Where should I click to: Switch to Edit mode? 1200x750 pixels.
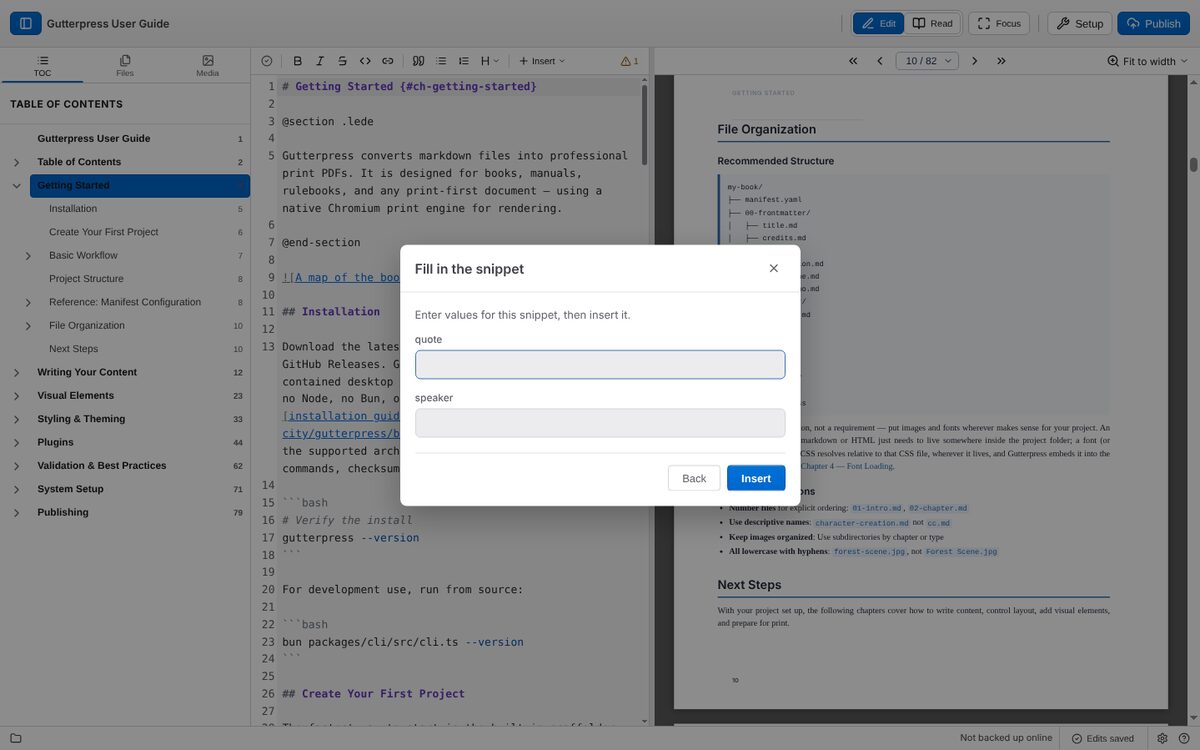tap(878, 23)
